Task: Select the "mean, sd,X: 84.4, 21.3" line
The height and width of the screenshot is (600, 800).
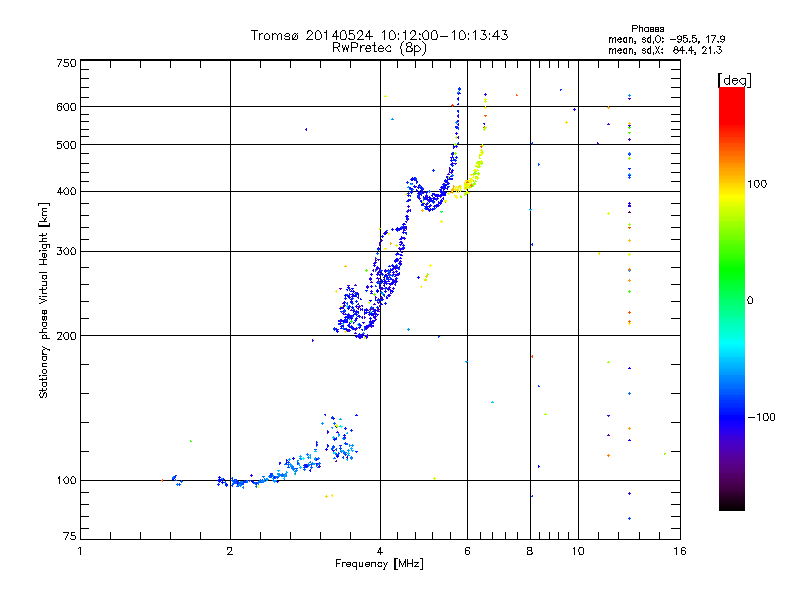Action: click(x=665, y=50)
